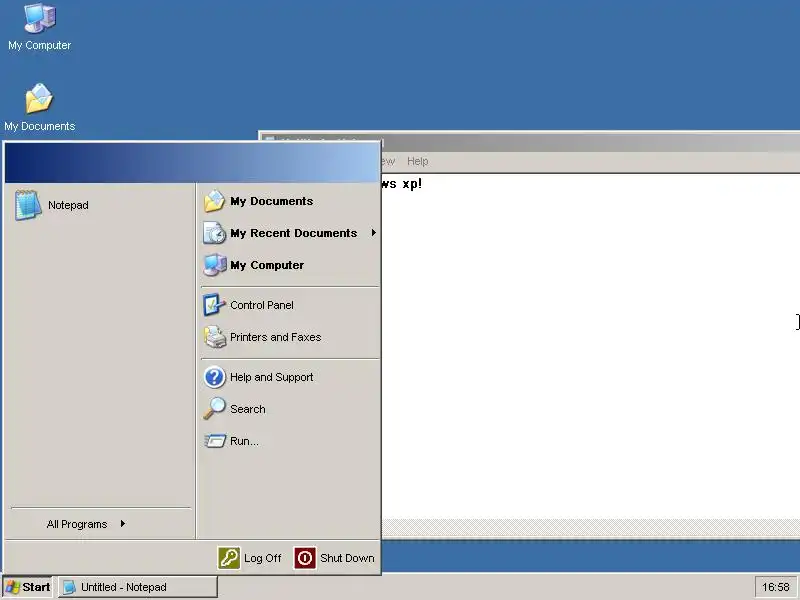This screenshot has width=800, height=600.
Task: Click inside the Notepad text area
Action: [x=591, y=347]
